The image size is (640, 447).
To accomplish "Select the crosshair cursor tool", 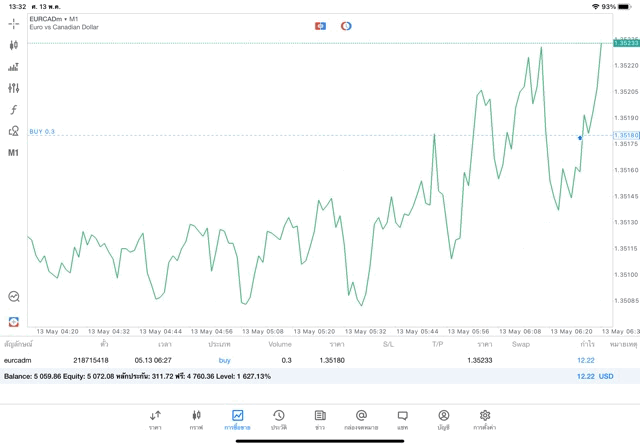I will click(14, 23).
